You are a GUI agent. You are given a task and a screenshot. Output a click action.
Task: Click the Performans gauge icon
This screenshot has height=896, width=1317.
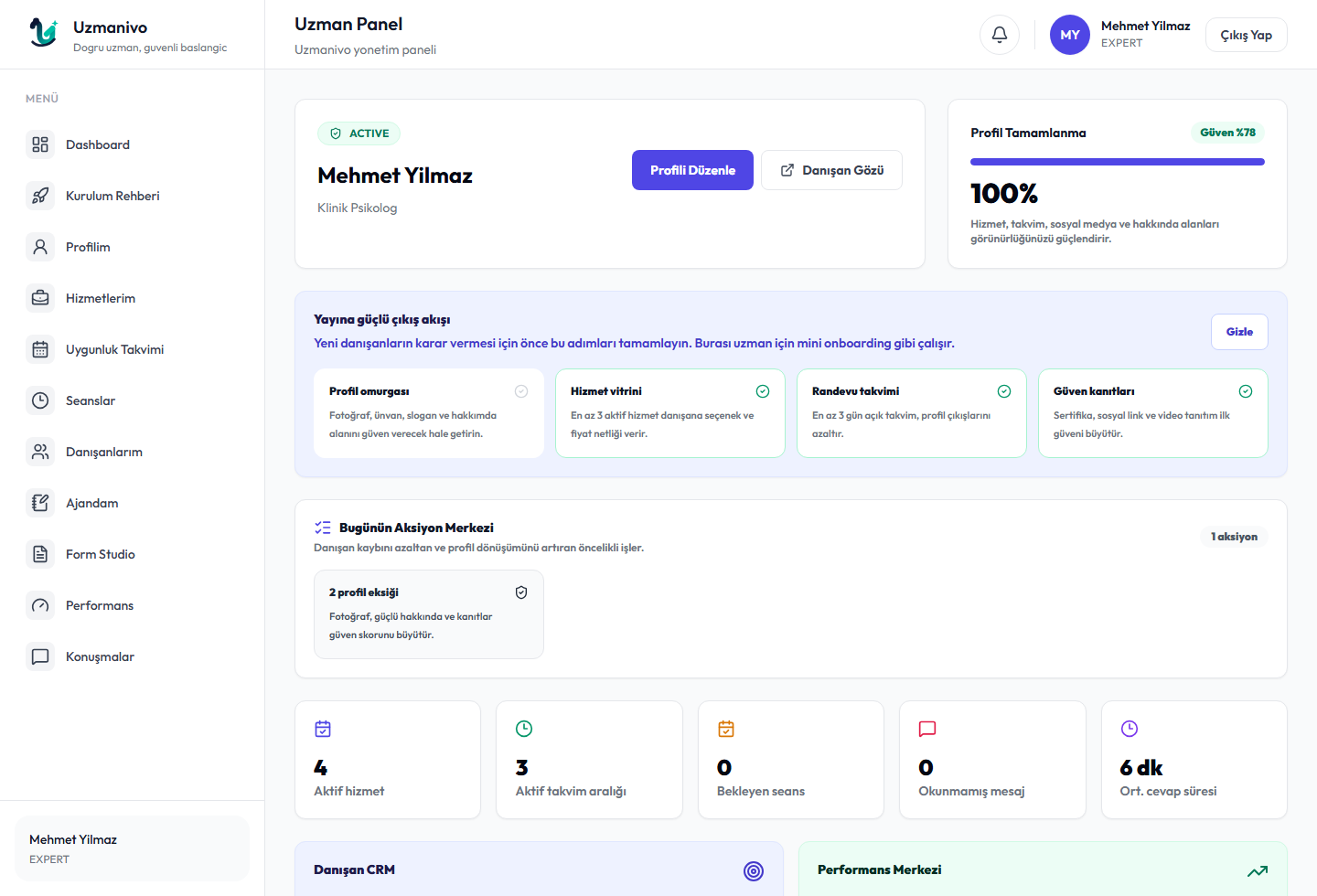coord(40,605)
